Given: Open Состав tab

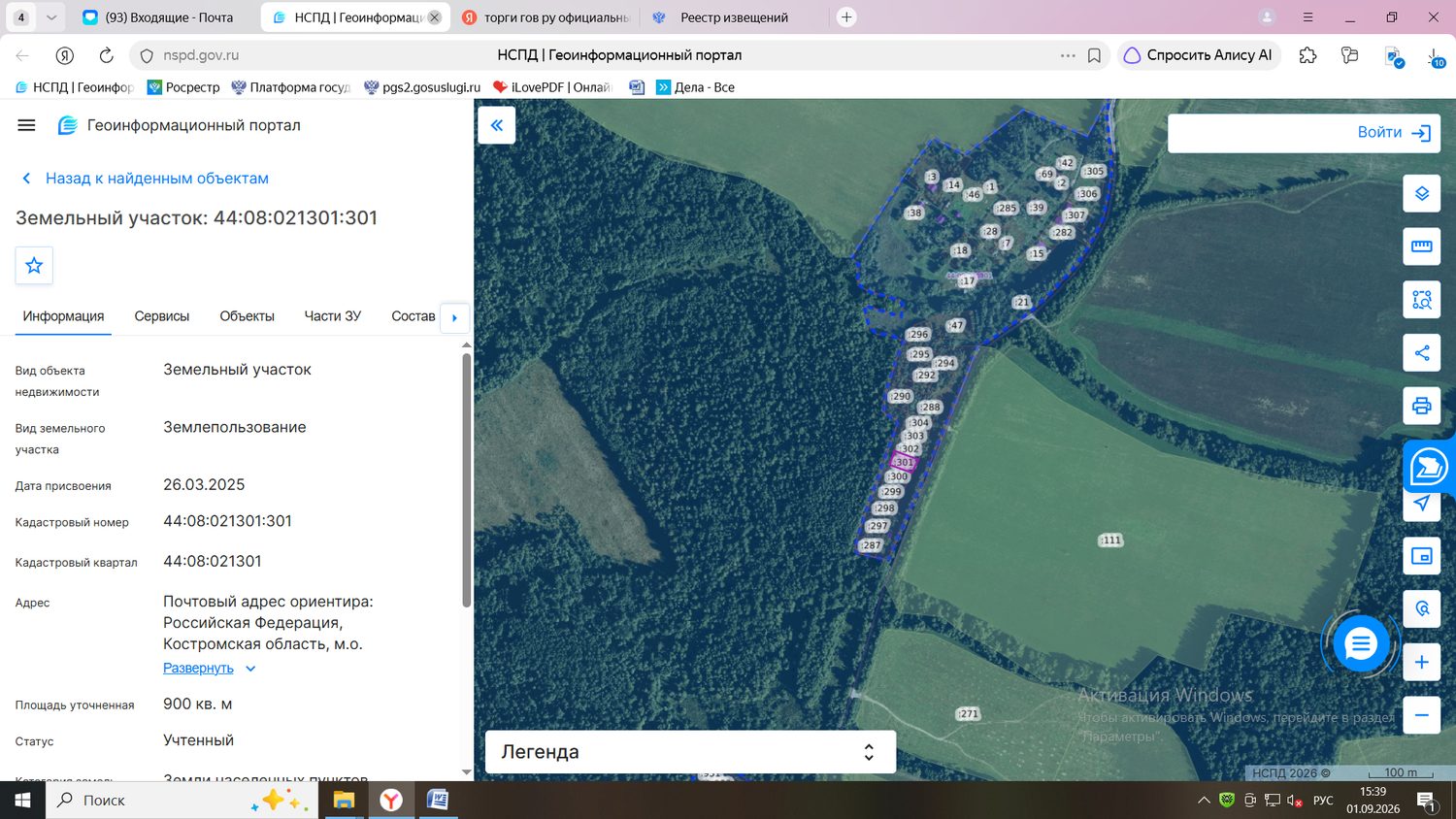Looking at the screenshot, I should [x=413, y=316].
